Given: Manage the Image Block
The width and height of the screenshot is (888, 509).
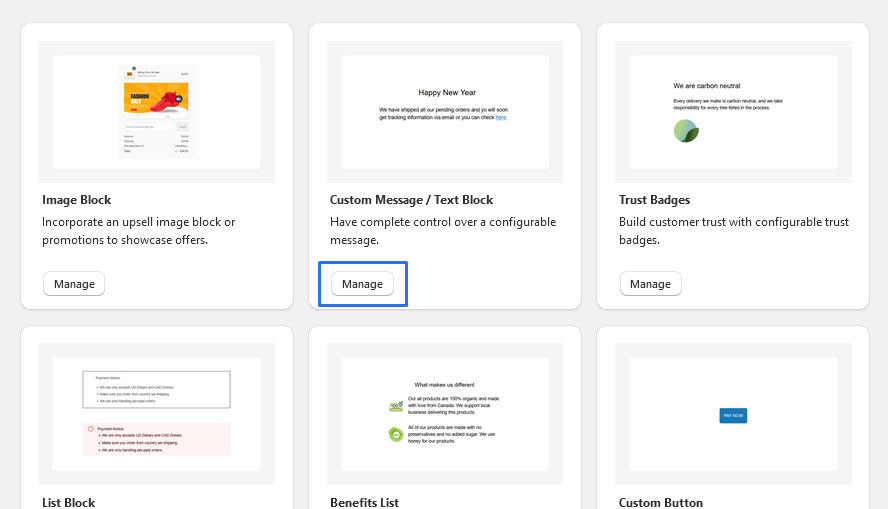Looking at the screenshot, I should [74, 284].
